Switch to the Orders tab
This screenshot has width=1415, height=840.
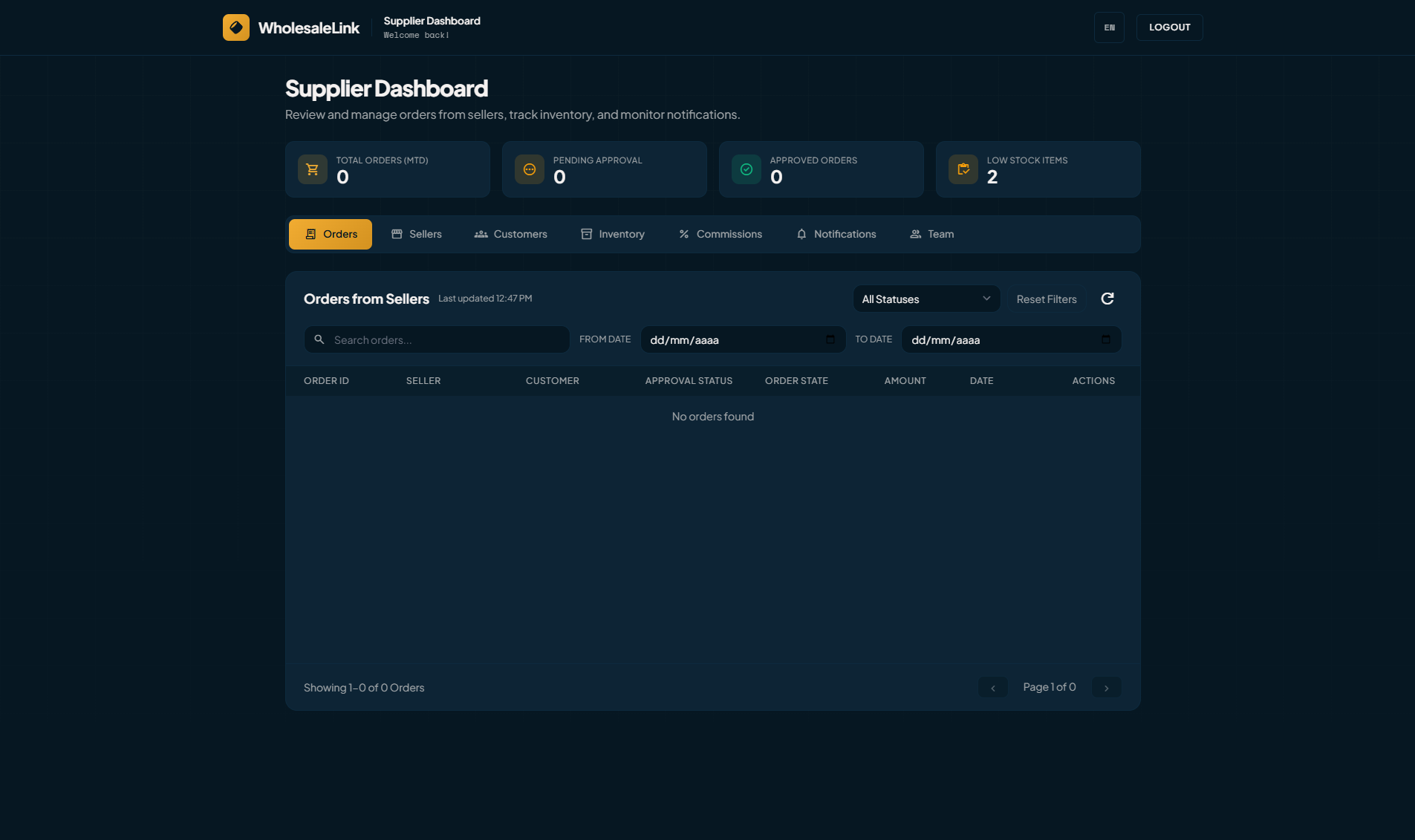click(331, 234)
